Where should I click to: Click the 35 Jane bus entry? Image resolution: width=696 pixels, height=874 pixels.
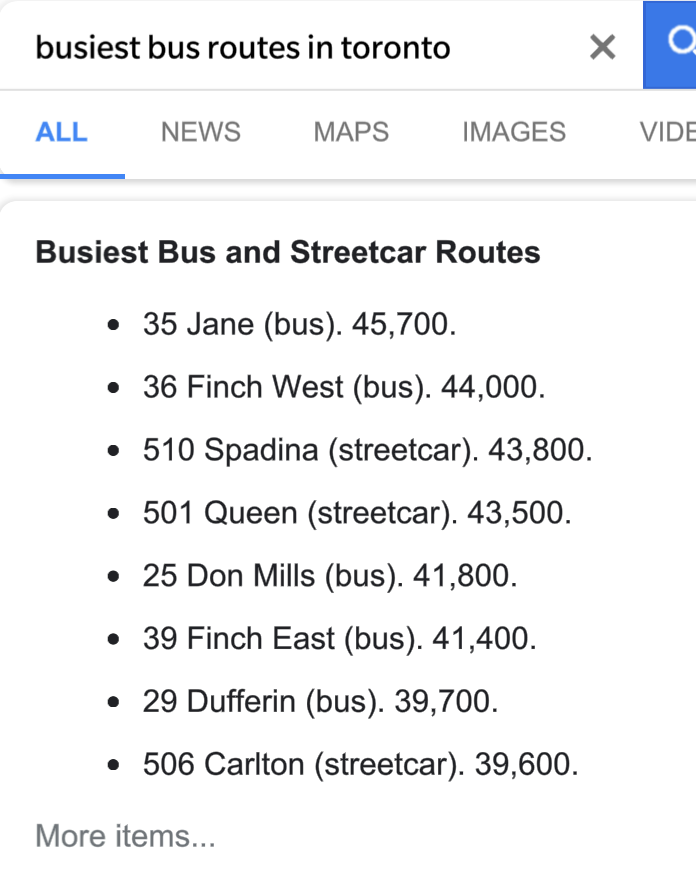point(299,325)
